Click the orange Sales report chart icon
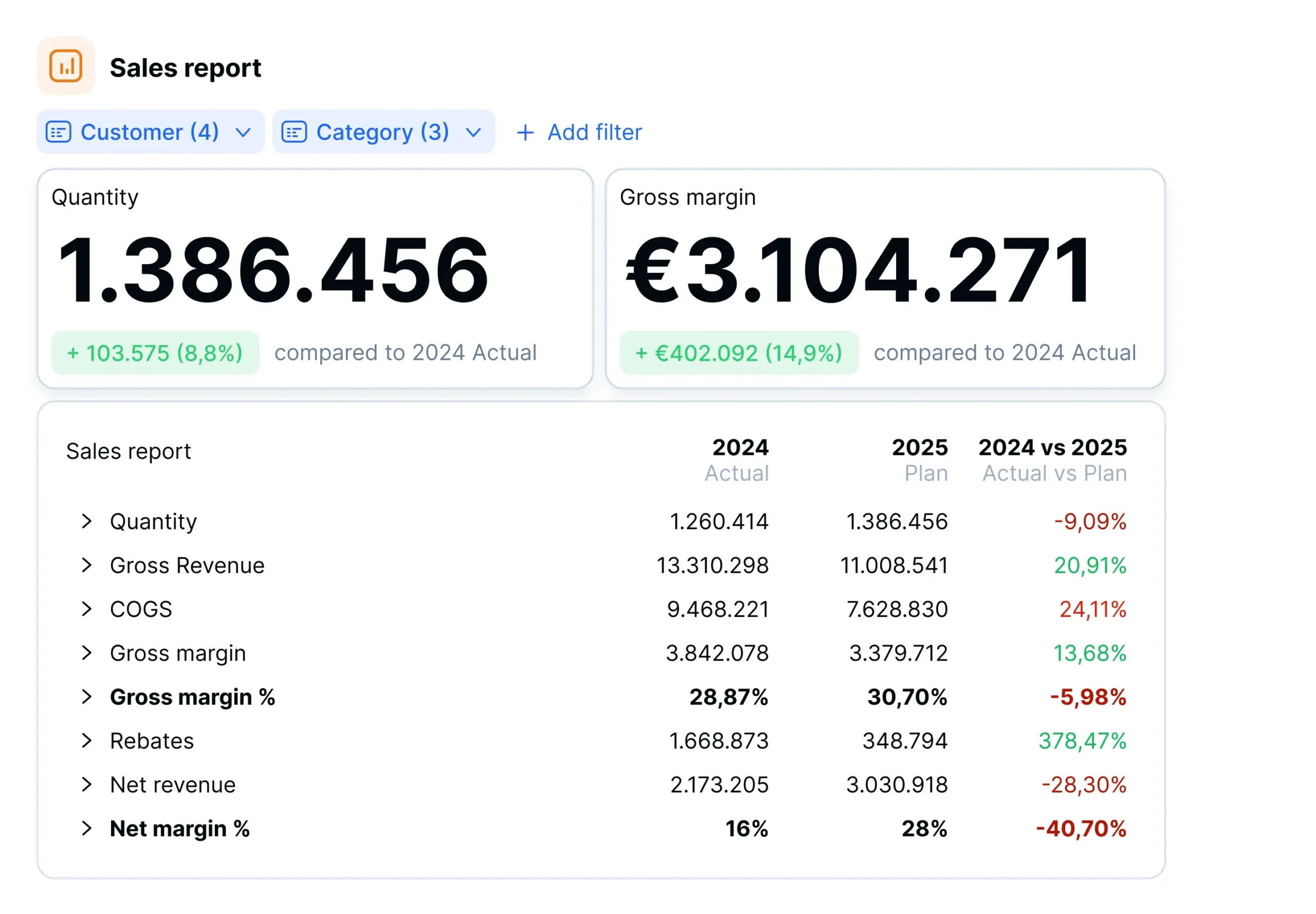 [66, 65]
